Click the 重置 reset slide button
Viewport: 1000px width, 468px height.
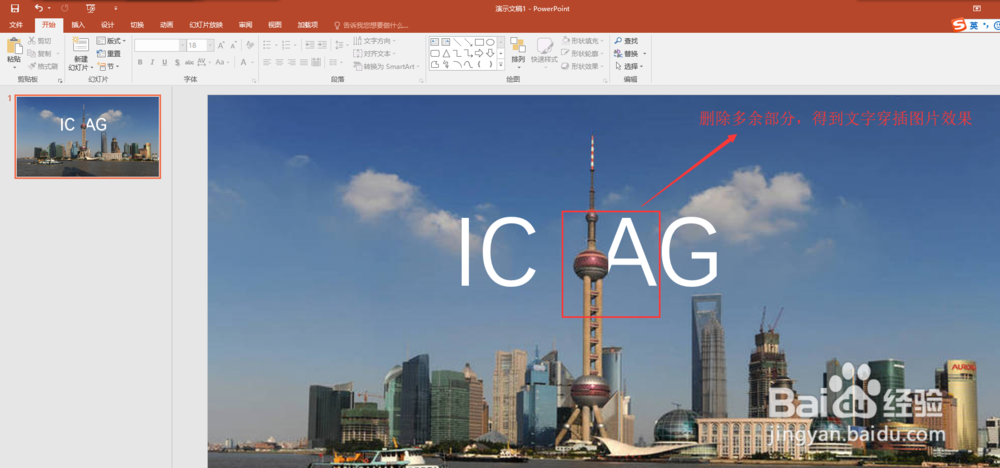108,54
